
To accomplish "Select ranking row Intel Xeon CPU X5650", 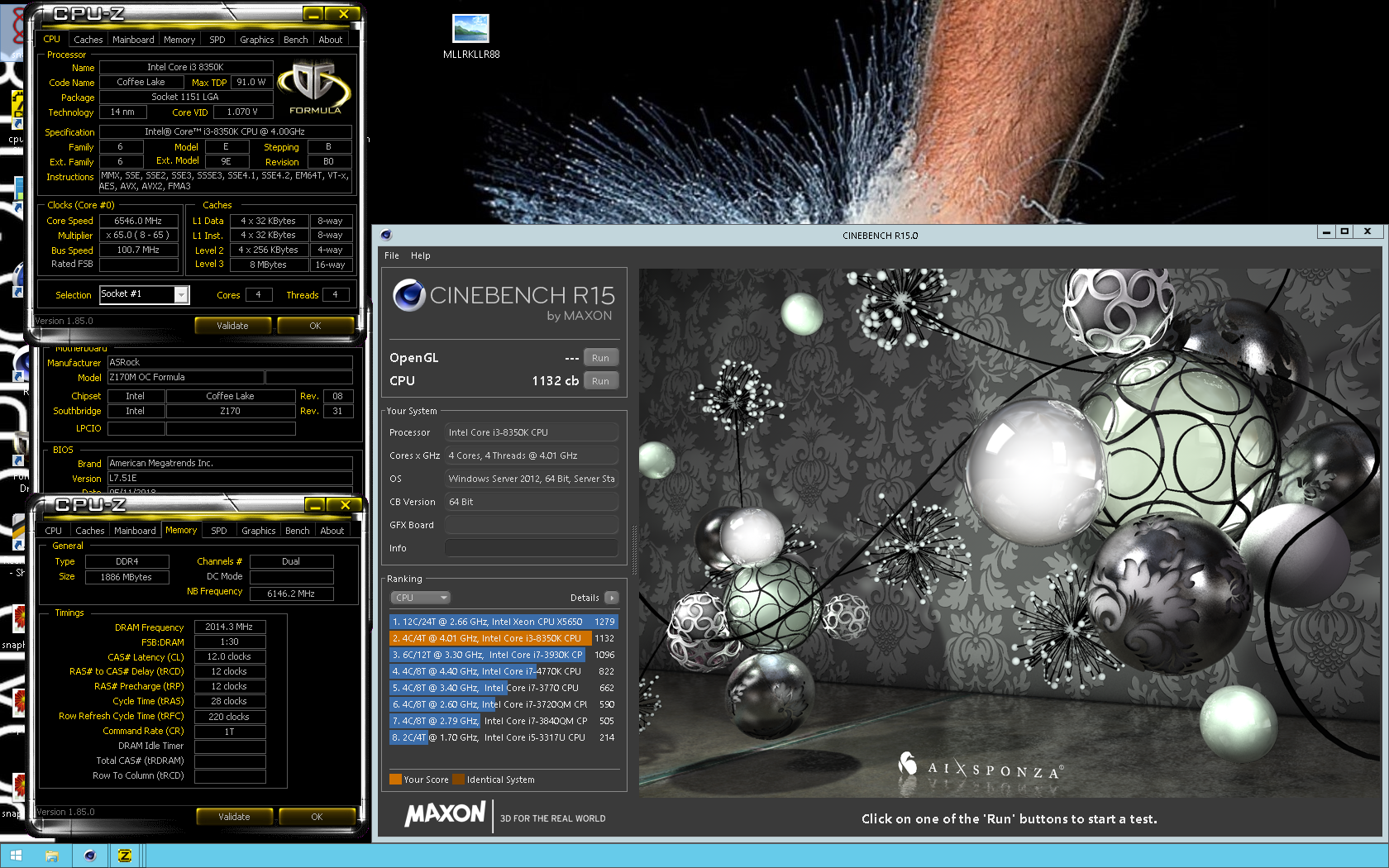I will point(504,622).
